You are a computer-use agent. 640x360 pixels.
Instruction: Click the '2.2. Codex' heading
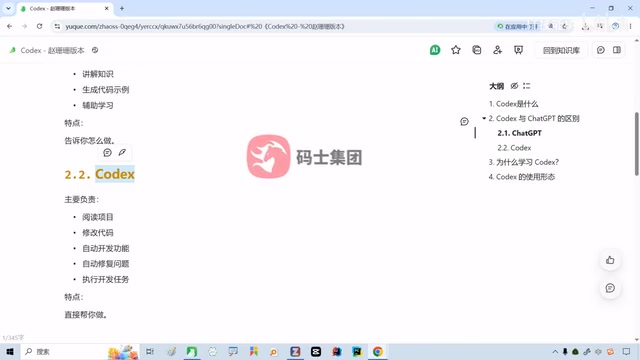[100, 174]
